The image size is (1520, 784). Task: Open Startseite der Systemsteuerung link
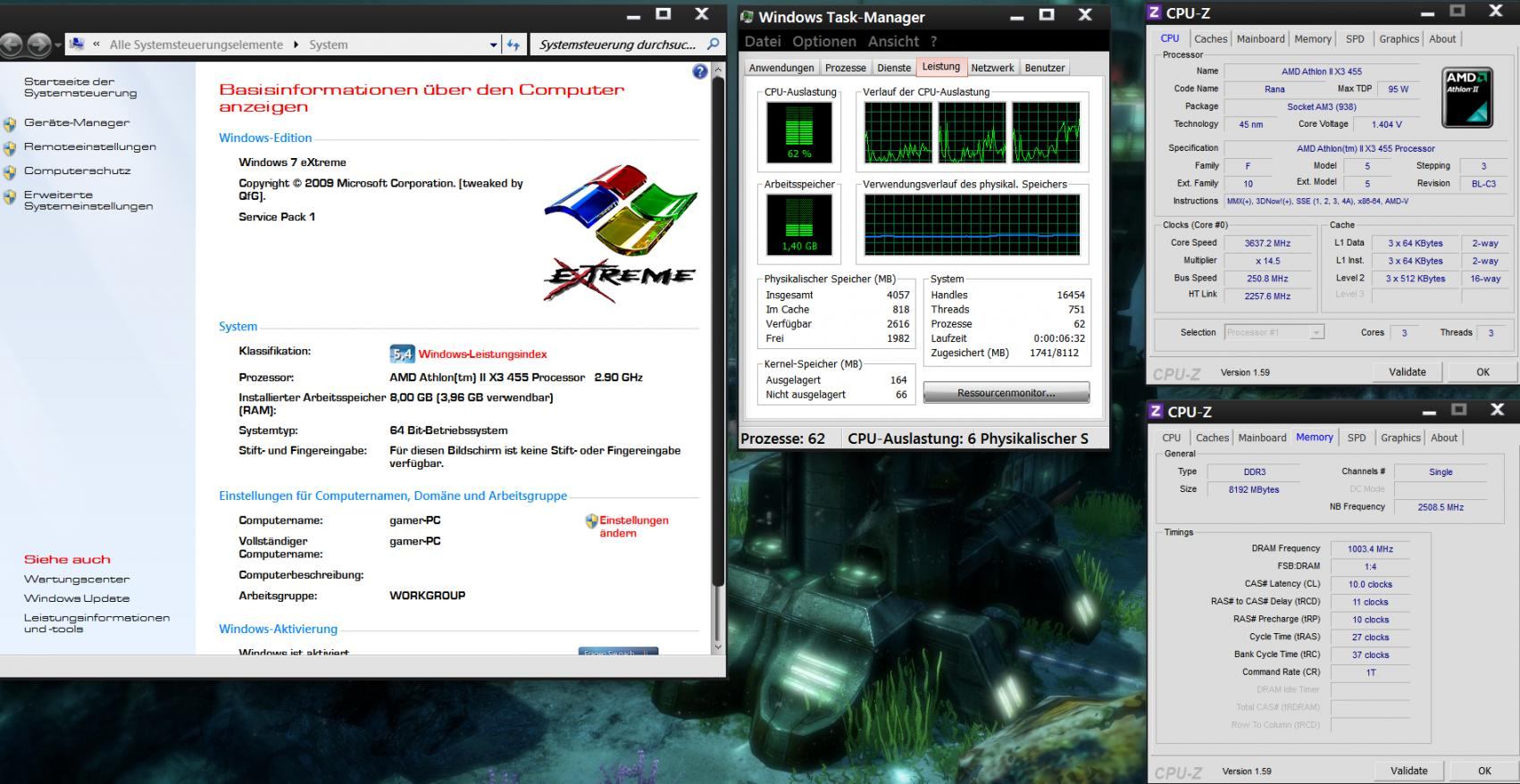tap(80, 88)
